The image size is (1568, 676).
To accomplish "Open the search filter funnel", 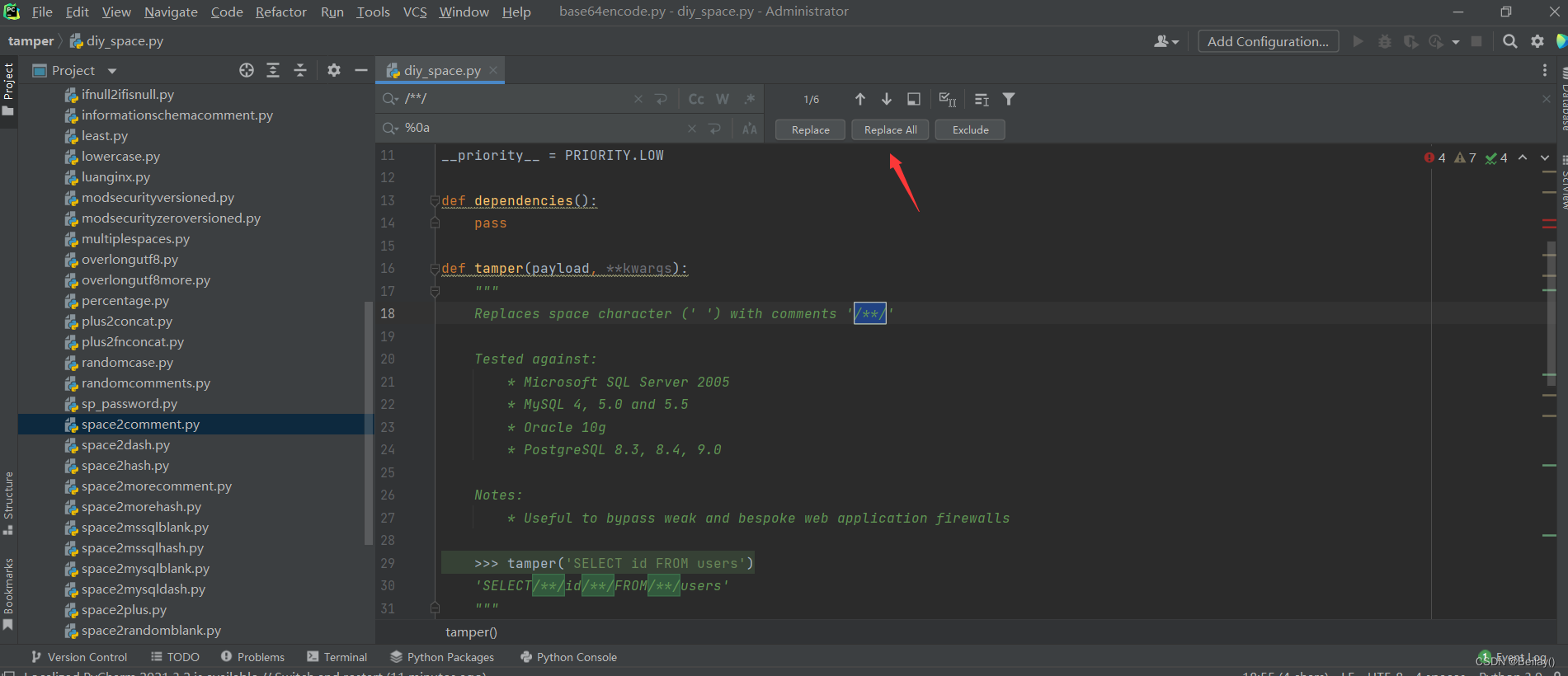I will tap(1009, 99).
